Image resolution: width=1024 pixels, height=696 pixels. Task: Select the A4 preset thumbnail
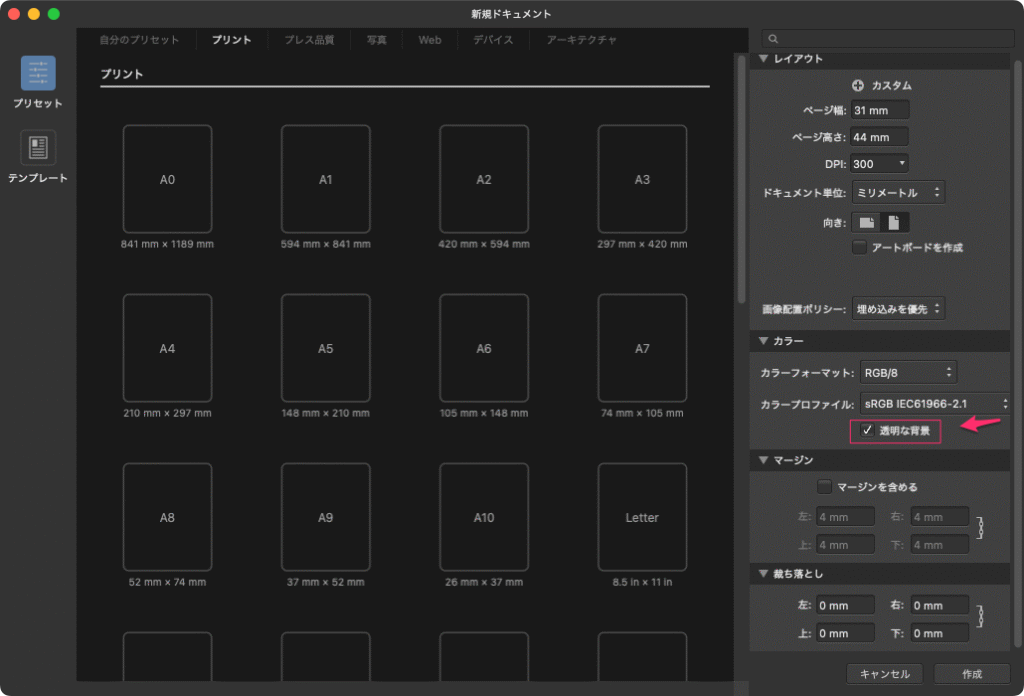(167, 348)
